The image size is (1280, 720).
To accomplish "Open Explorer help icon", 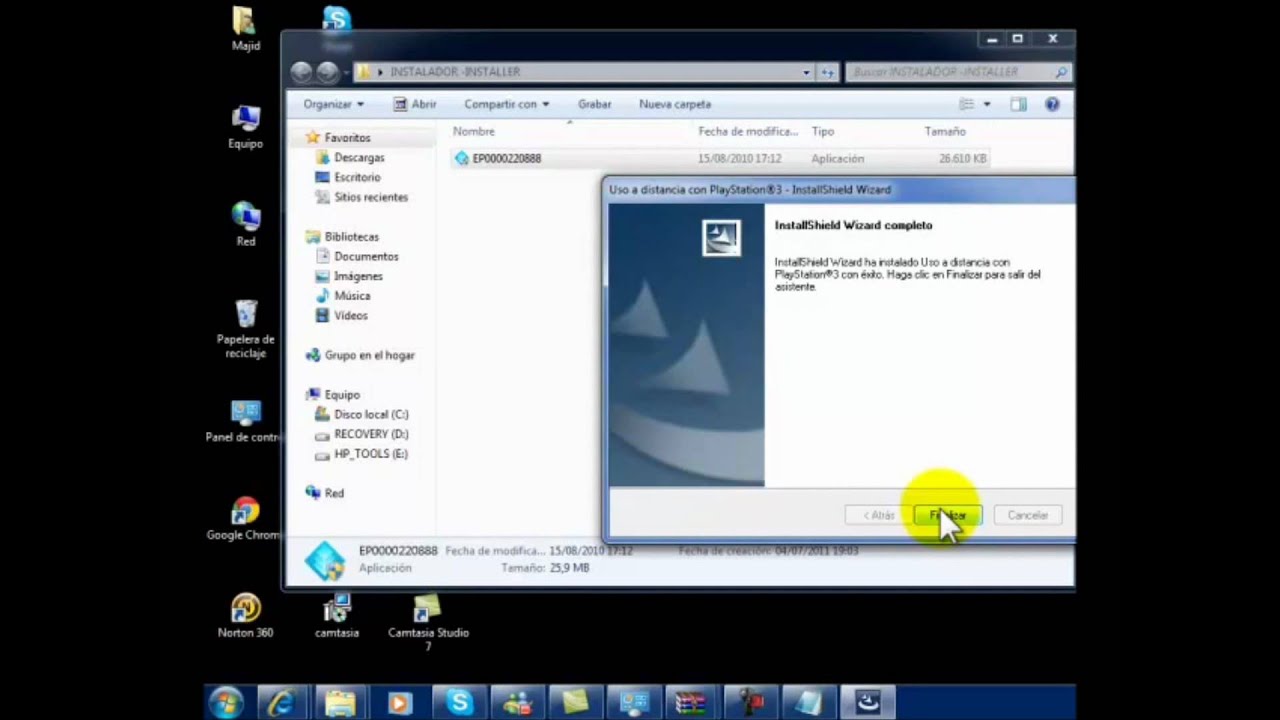I will 1052,104.
